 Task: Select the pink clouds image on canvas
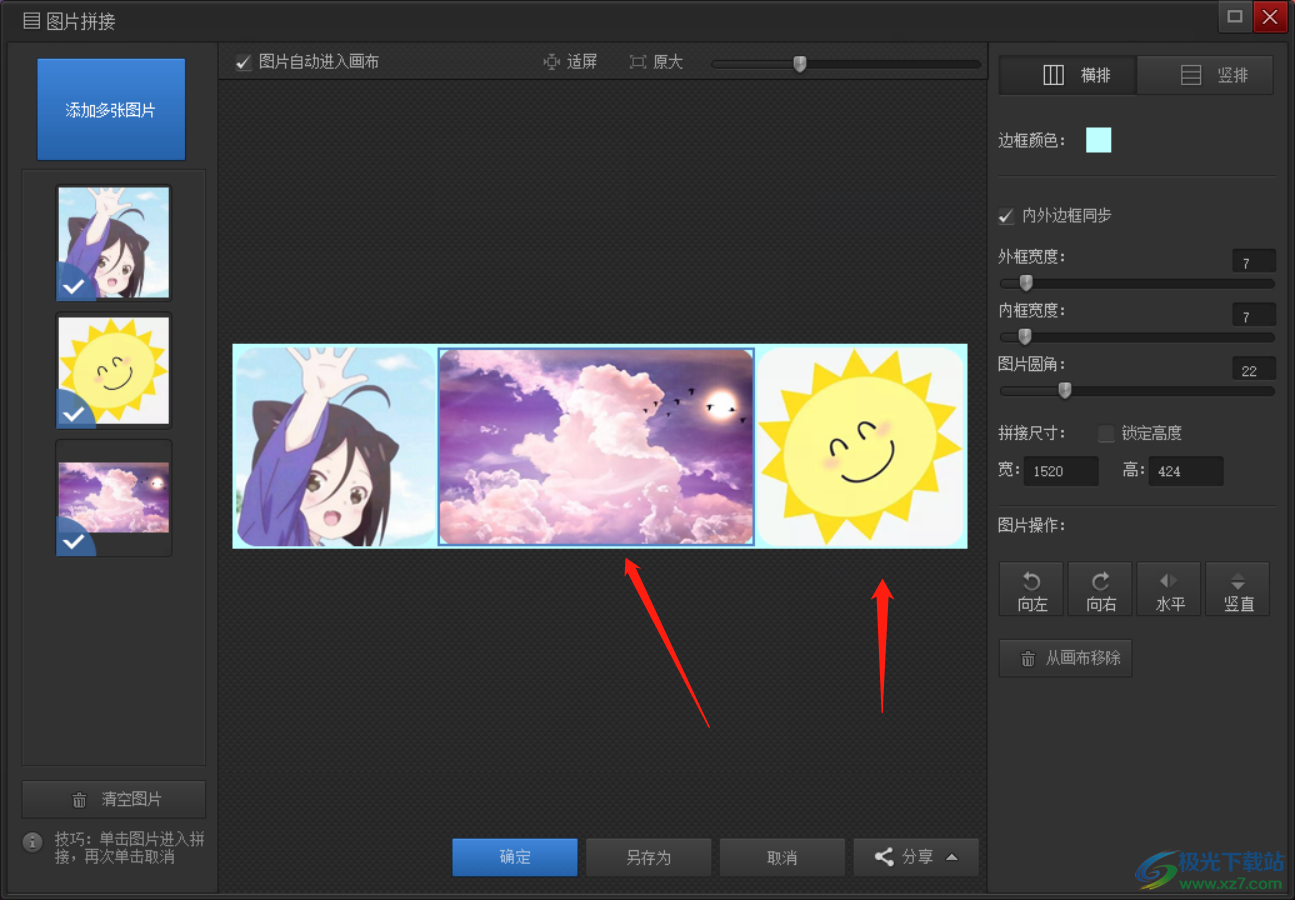pyautogui.click(x=596, y=446)
